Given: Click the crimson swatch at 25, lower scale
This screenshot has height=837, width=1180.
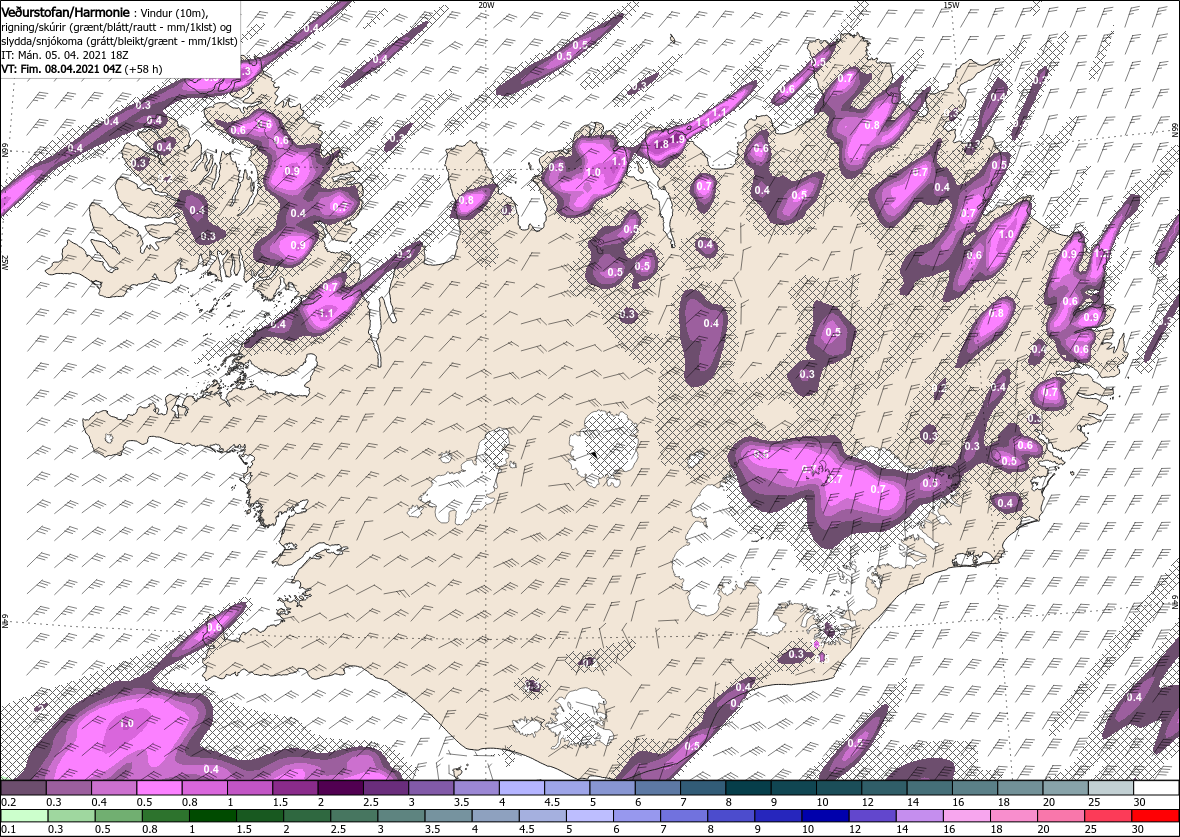Looking at the screenshot, I should point(1111,816).
